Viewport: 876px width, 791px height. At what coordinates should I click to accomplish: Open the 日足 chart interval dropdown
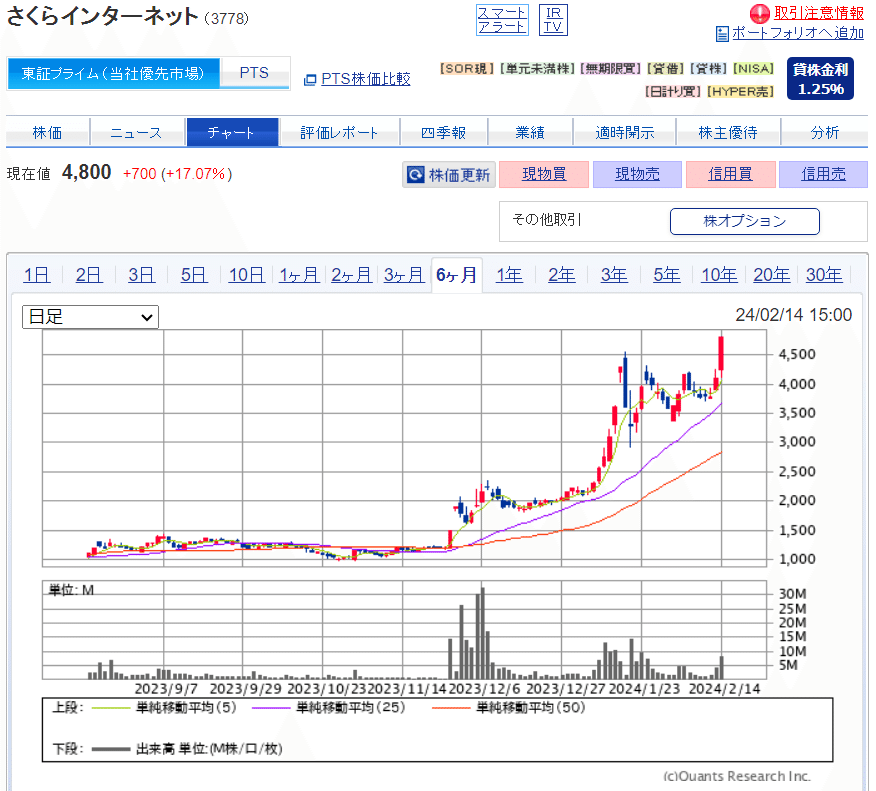click(90, 317)
